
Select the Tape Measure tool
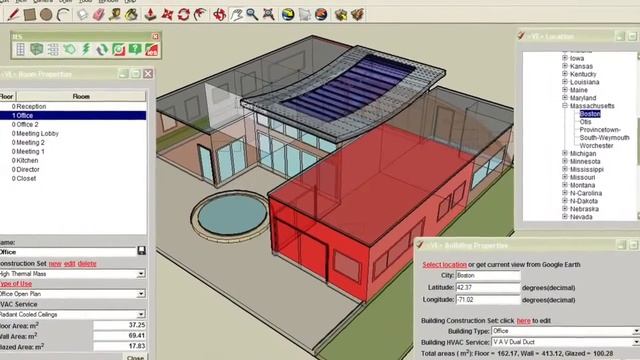click(x=115, y=15)
